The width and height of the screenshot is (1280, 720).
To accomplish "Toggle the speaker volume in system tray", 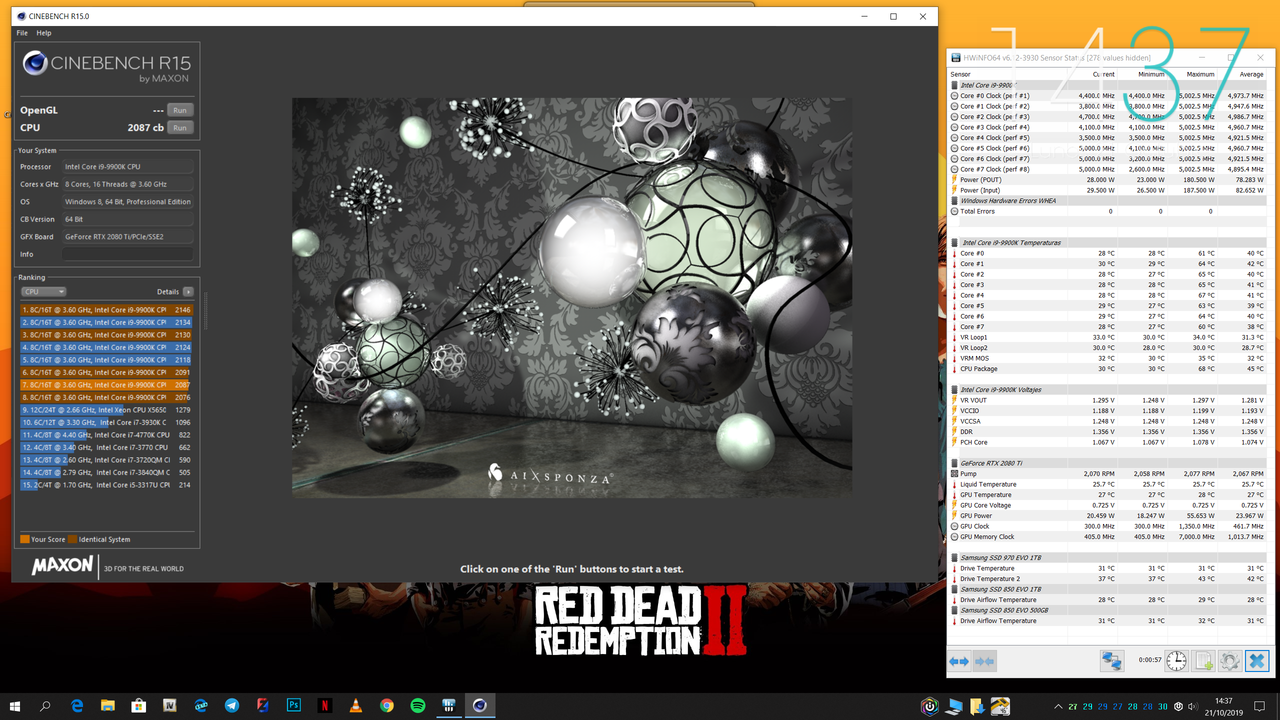I will [x=1193, y=707].
